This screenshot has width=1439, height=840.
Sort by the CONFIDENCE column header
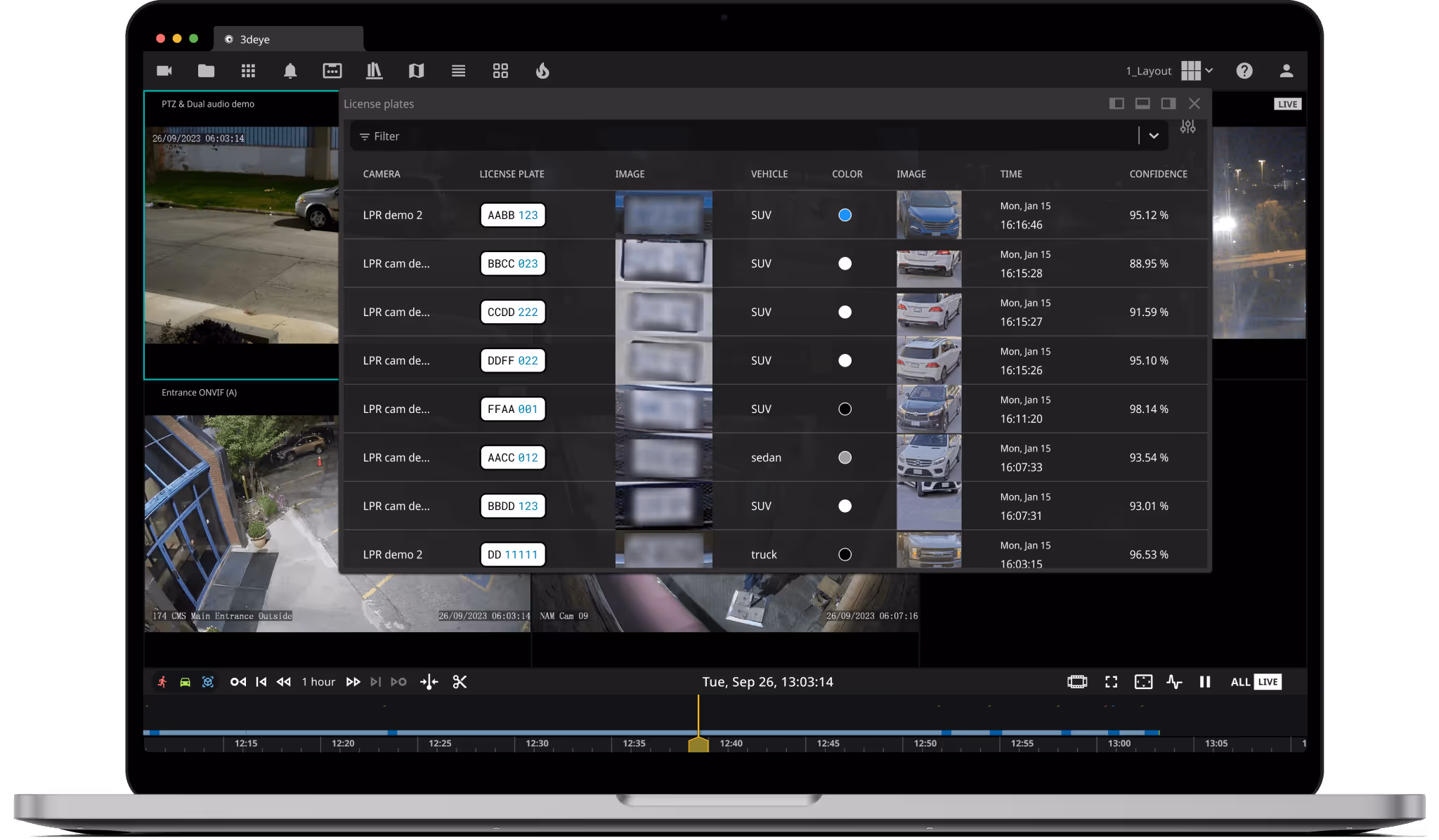(x=1158, y=174)
